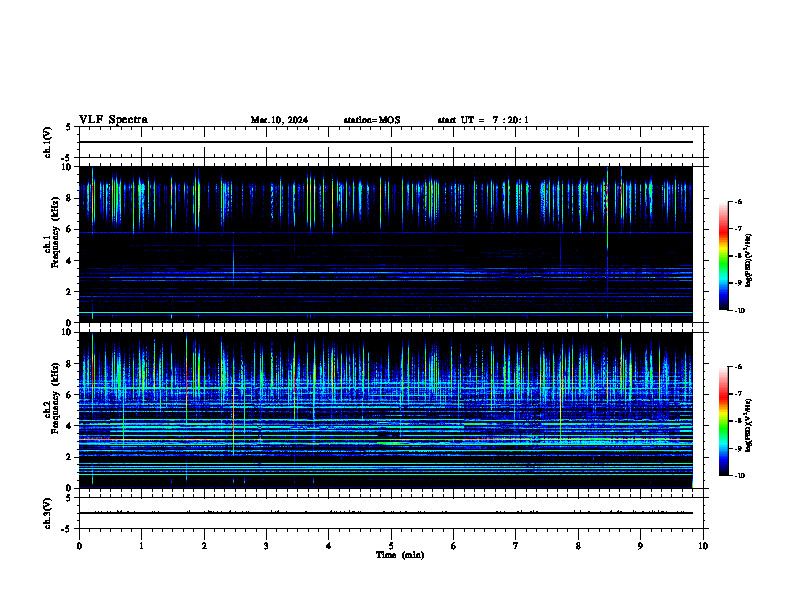Image resolution: width=792 pixels, height=612 pixels.
Task: Click the "ch.1(V)" axis label on top panel
Action: click(47, 142)
